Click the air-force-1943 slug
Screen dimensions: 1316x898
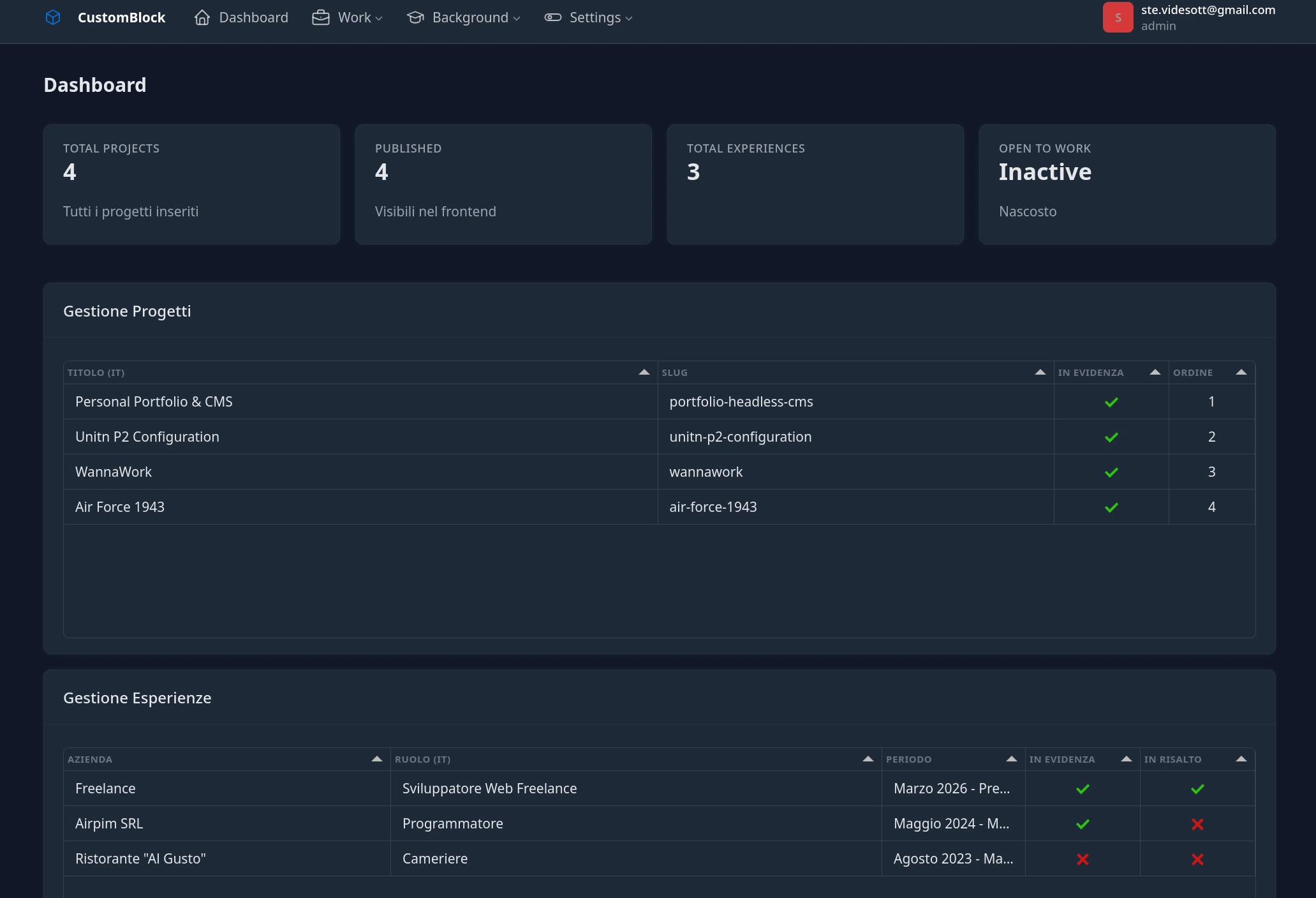point(713,507)
